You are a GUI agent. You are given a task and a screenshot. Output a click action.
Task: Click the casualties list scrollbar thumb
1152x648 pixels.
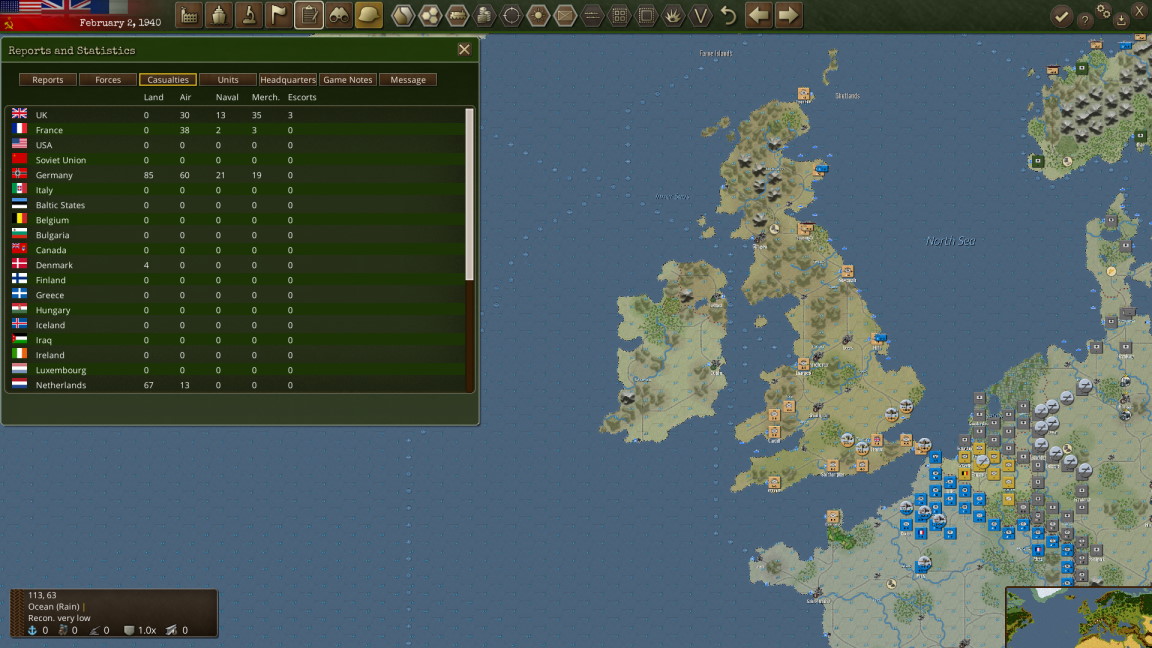(469, 195)
